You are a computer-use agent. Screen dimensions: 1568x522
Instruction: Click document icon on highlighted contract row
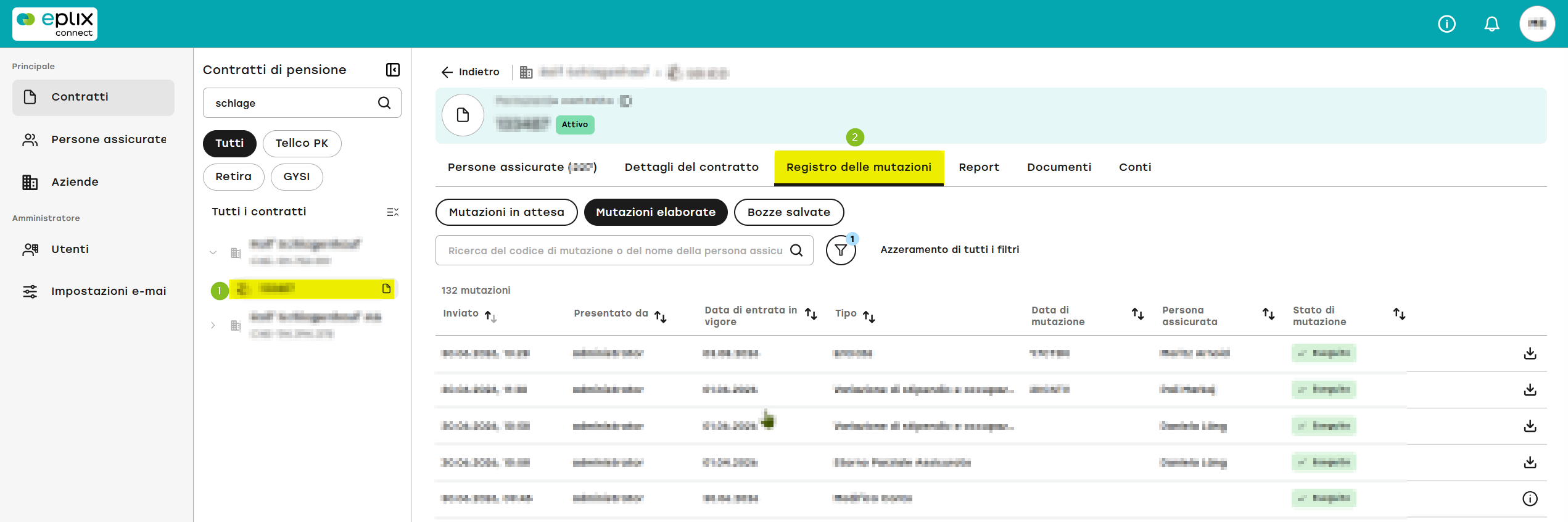pyautogui.click(x=386, y=289)
